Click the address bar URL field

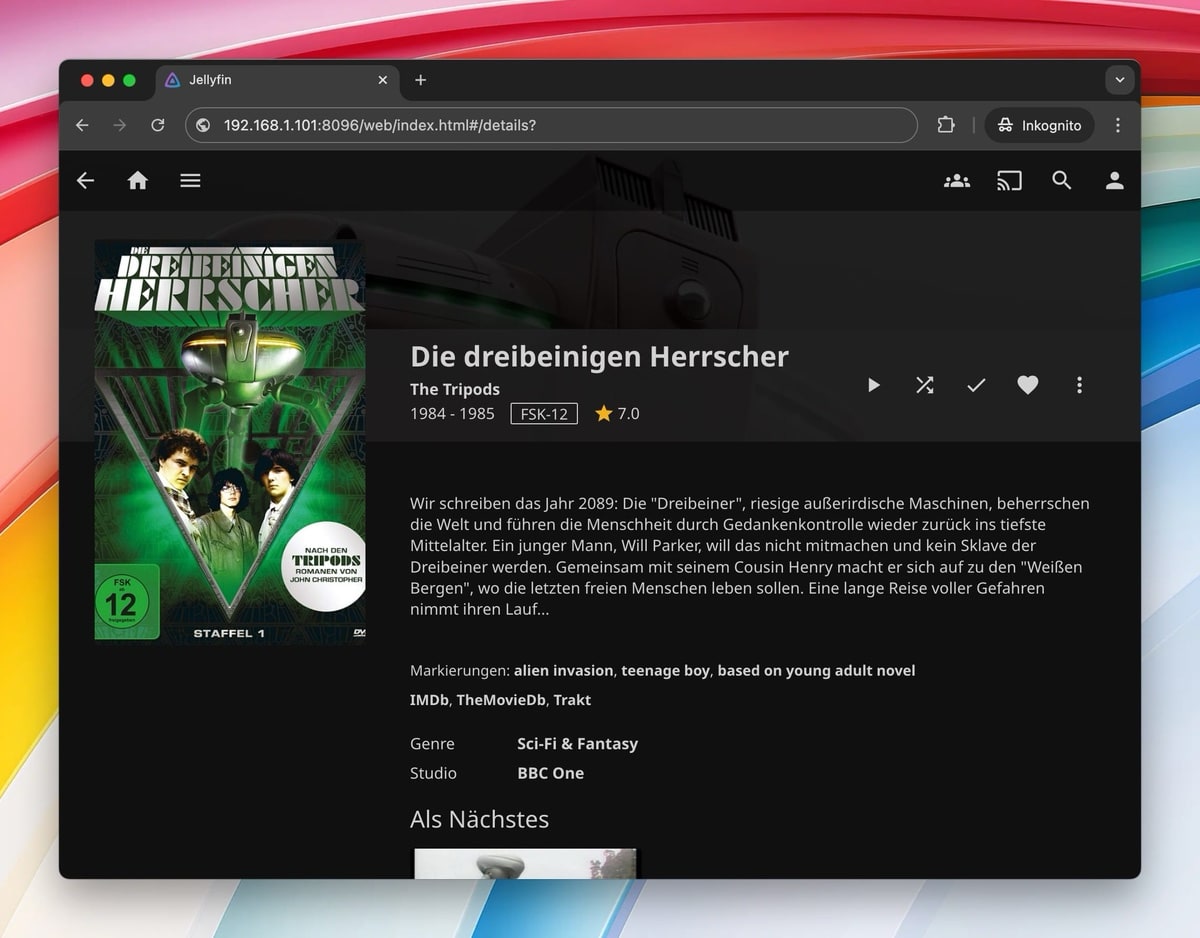[551, 125]
